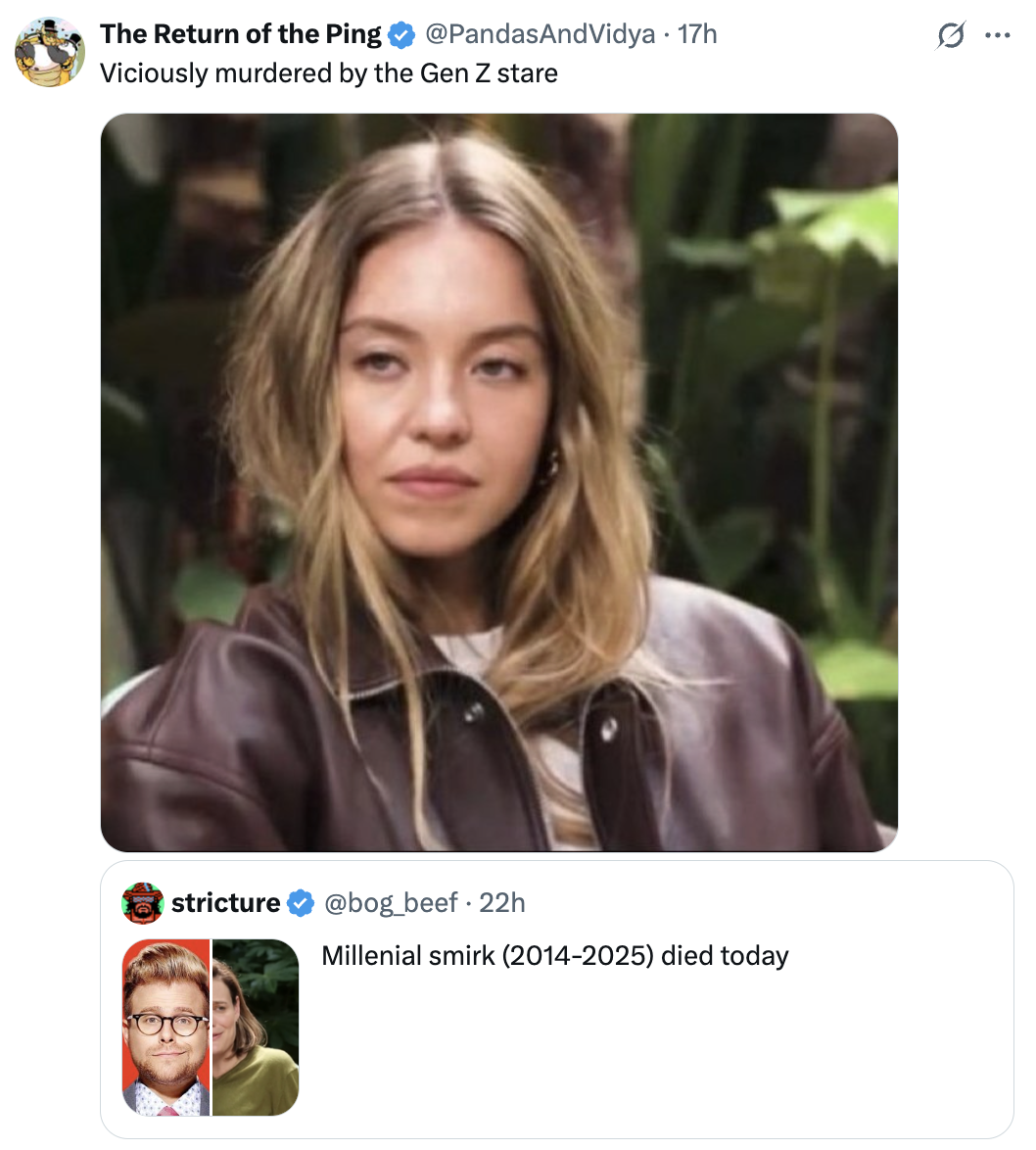Click the left thumbnail in the quoted tweet
This screenshot has width=1036, height=1150.
pyautogui.click(x=167, y=1027)
